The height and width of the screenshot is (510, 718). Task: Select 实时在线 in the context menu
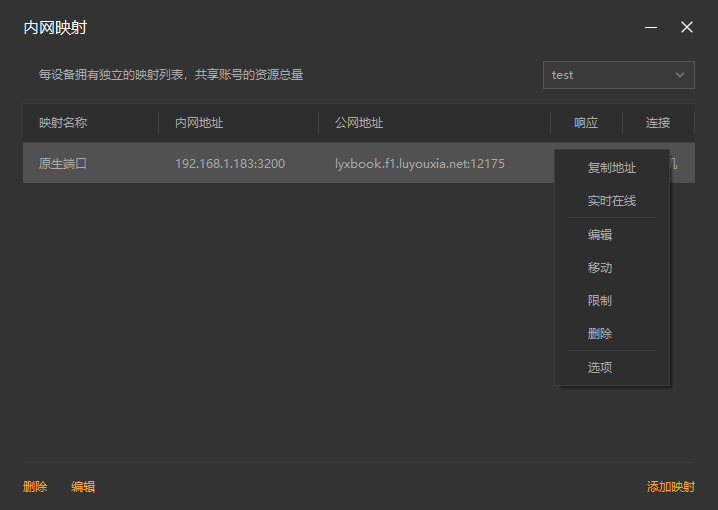pyautogui.click(x=611, y=201)
